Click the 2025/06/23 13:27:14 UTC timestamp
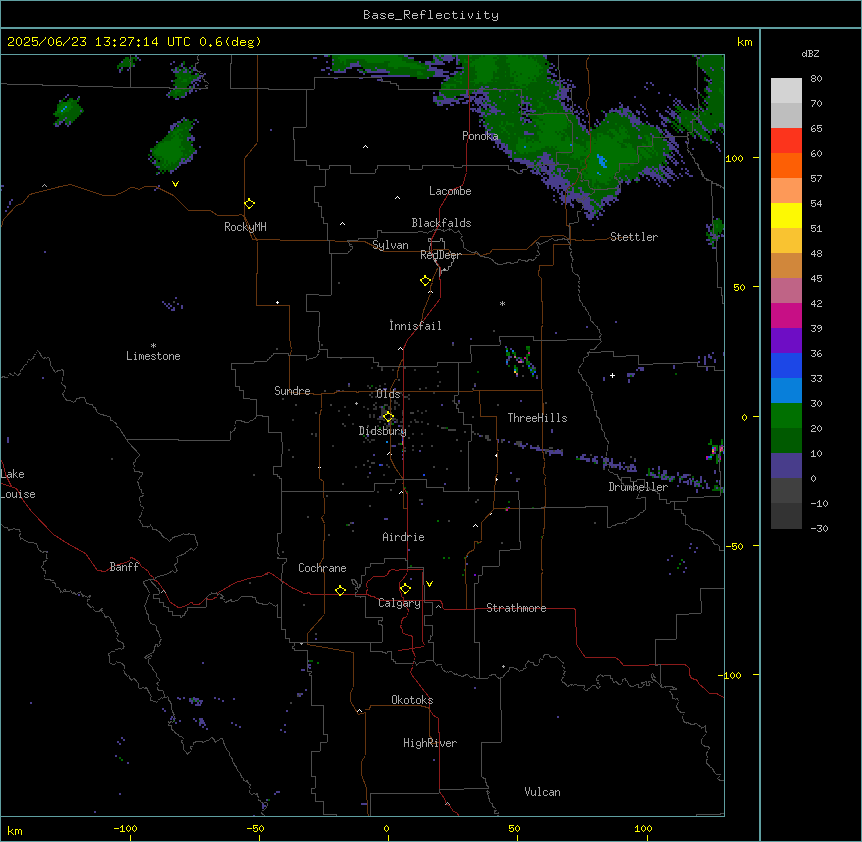 click(99, 42)
